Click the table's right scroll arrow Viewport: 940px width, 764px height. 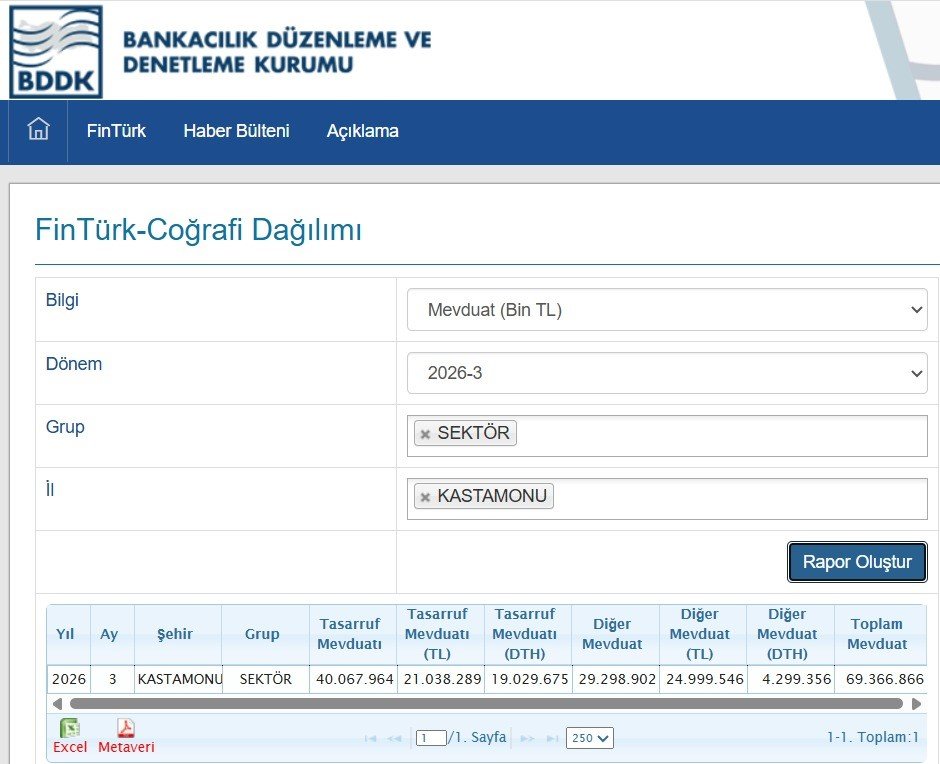pos(917,703)
